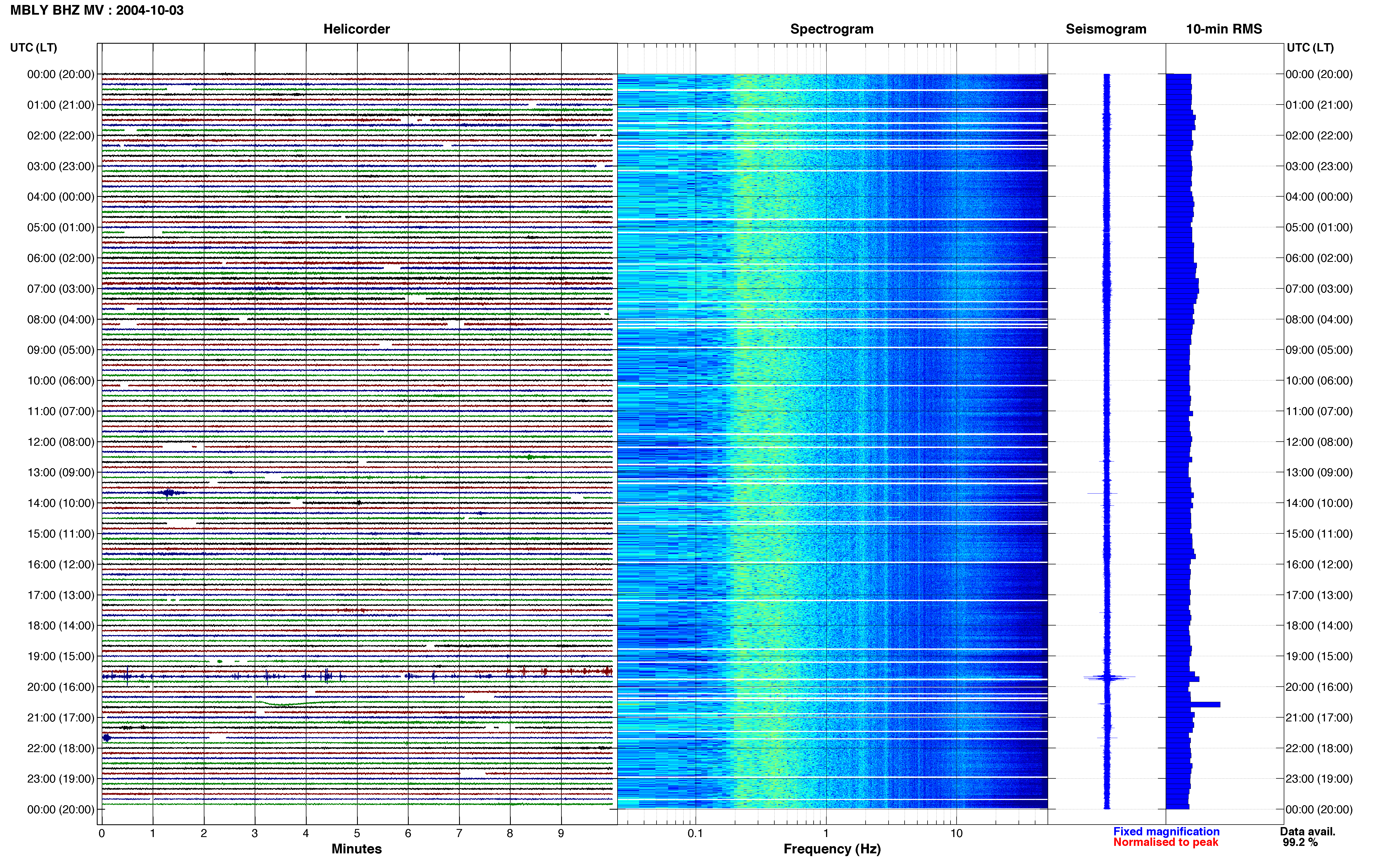This screenshot has width=1388, height=868.
Task: Click the left 'UTC (LT)' axis label
Action: coord(33,47)
